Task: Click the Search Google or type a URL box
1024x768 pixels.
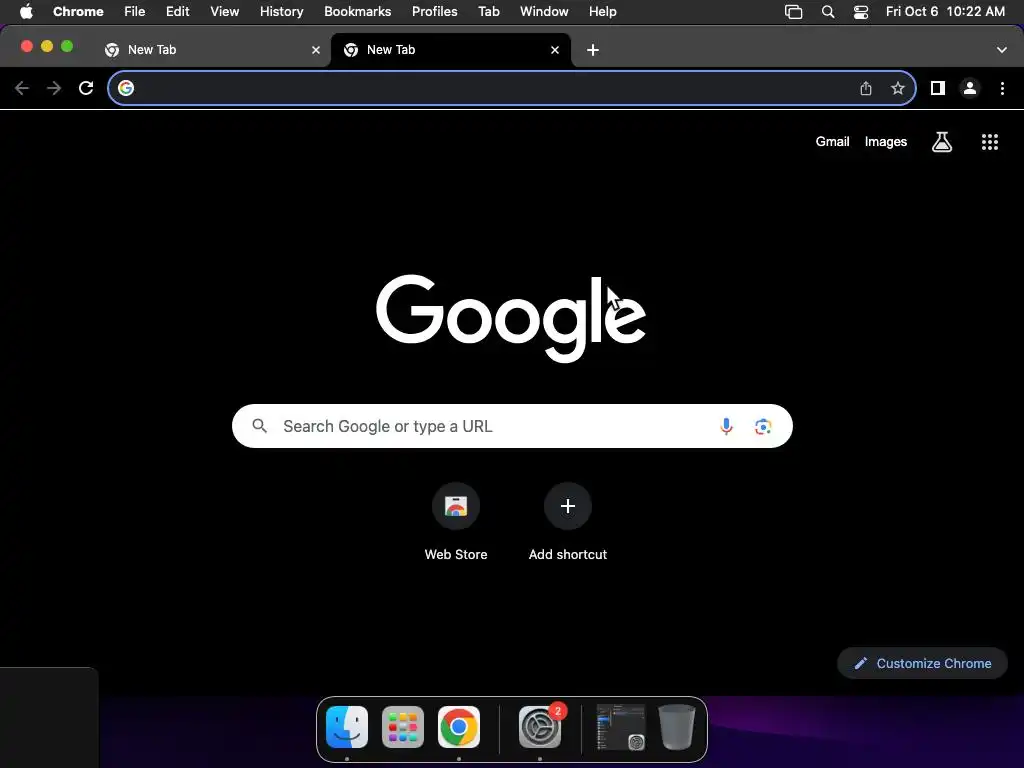Action: [x=512, y=426]
